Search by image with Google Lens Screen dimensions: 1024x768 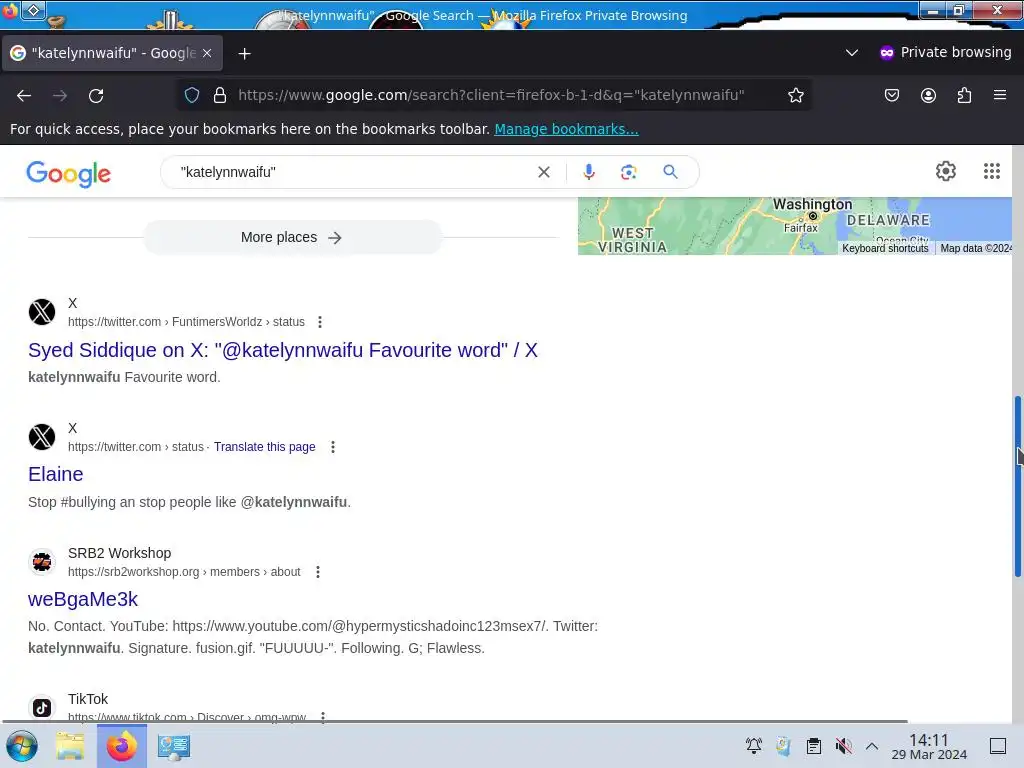pos(628,172)
